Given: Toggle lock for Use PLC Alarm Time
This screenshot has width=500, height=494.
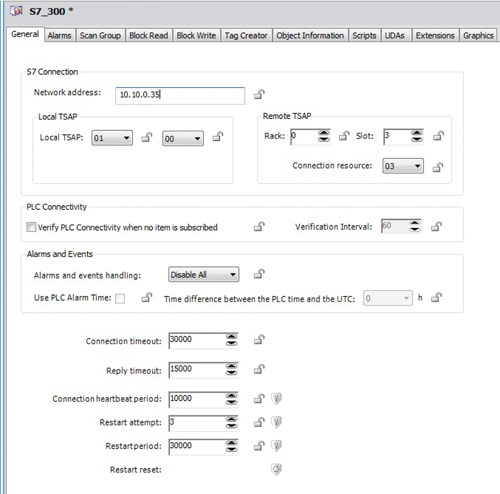Looking at the screenshot, I should click(147, 297).
